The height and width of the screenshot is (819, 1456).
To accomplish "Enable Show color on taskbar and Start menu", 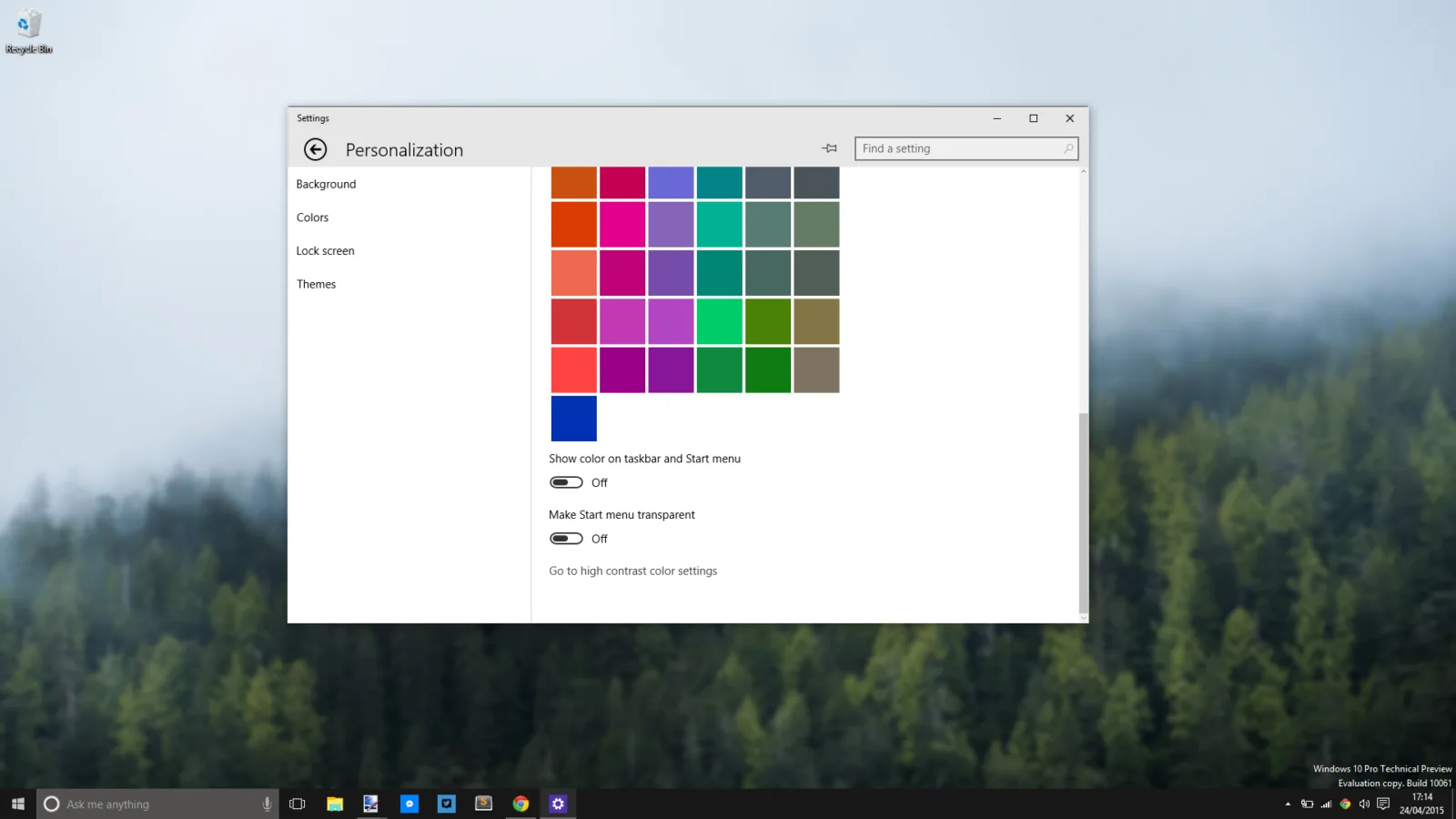I will pos(566,482).
